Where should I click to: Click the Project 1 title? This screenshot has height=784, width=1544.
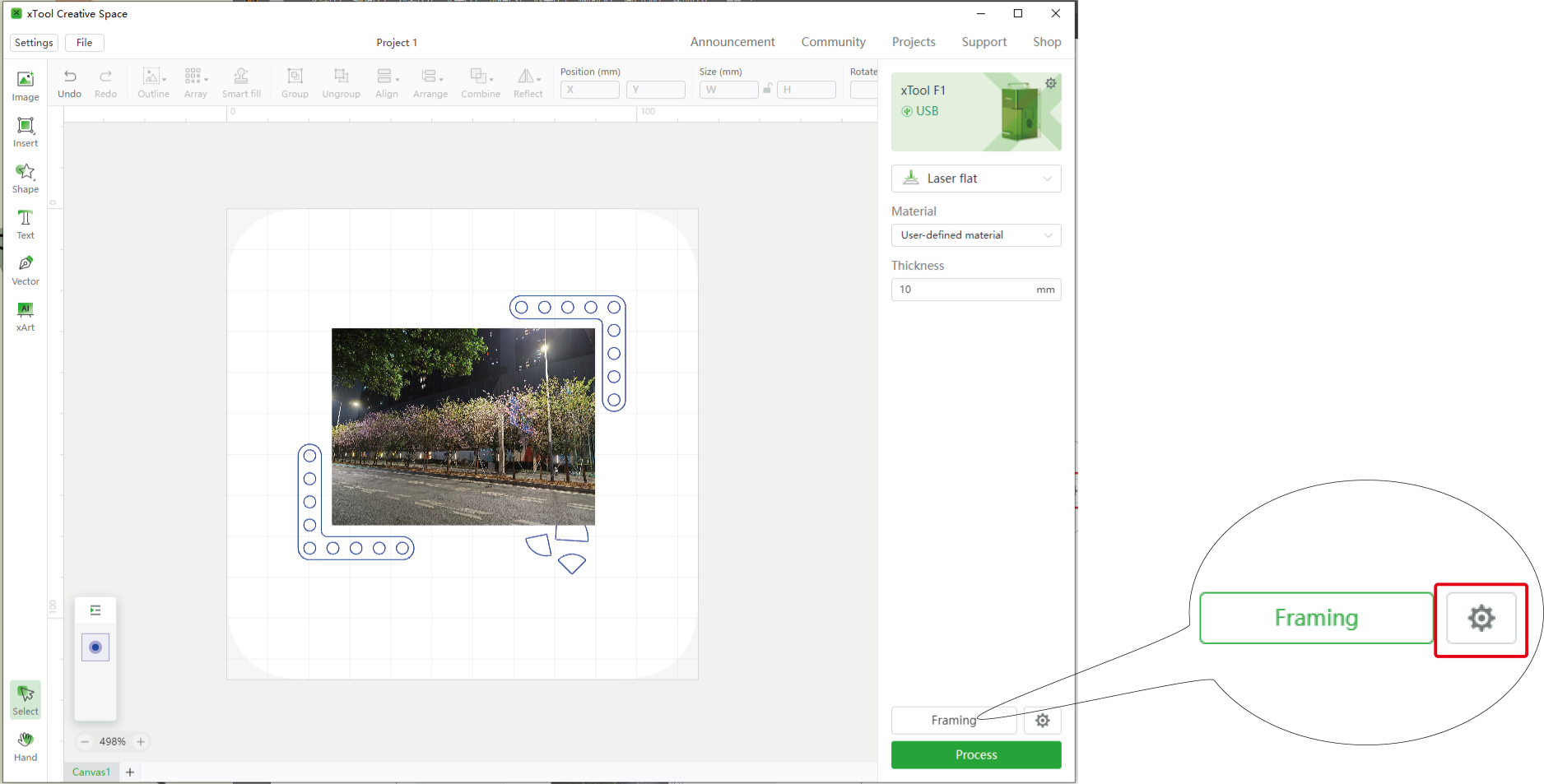point(397,43)
